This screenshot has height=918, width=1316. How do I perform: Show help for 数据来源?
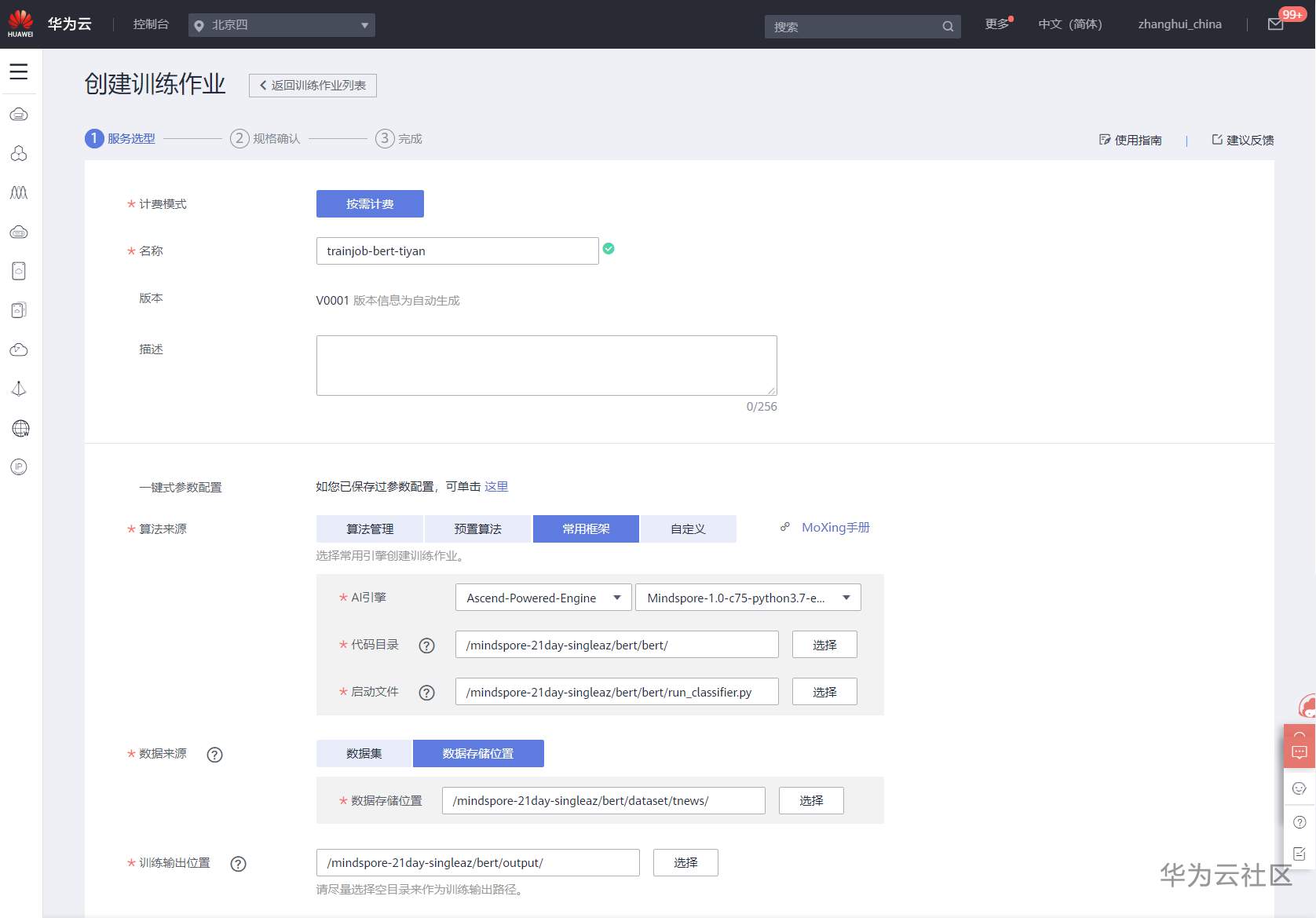214,755
